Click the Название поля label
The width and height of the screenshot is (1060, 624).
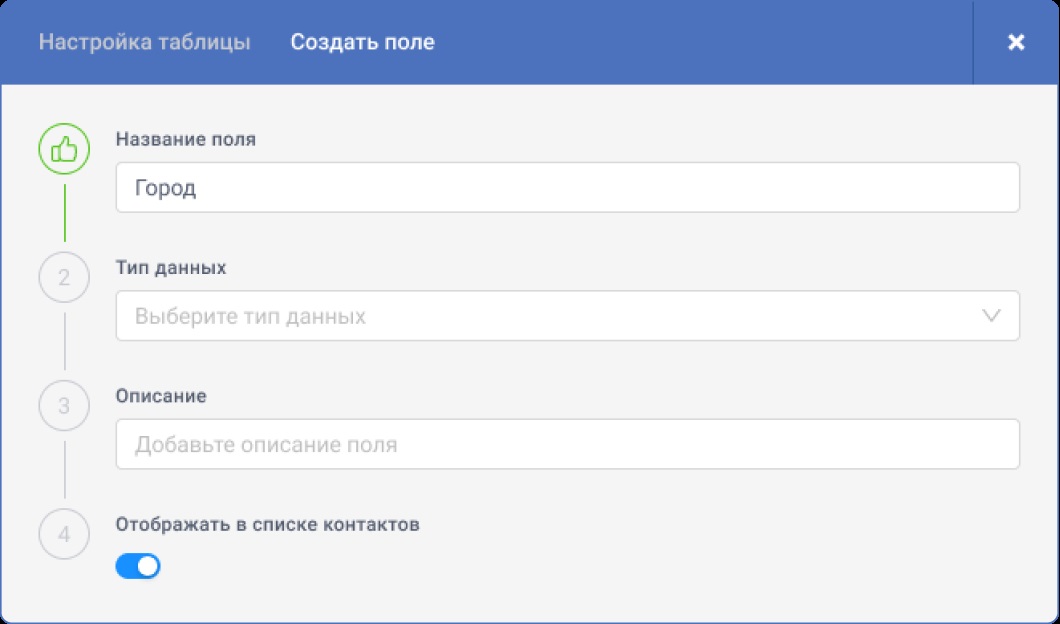click(x=186, y=140)
